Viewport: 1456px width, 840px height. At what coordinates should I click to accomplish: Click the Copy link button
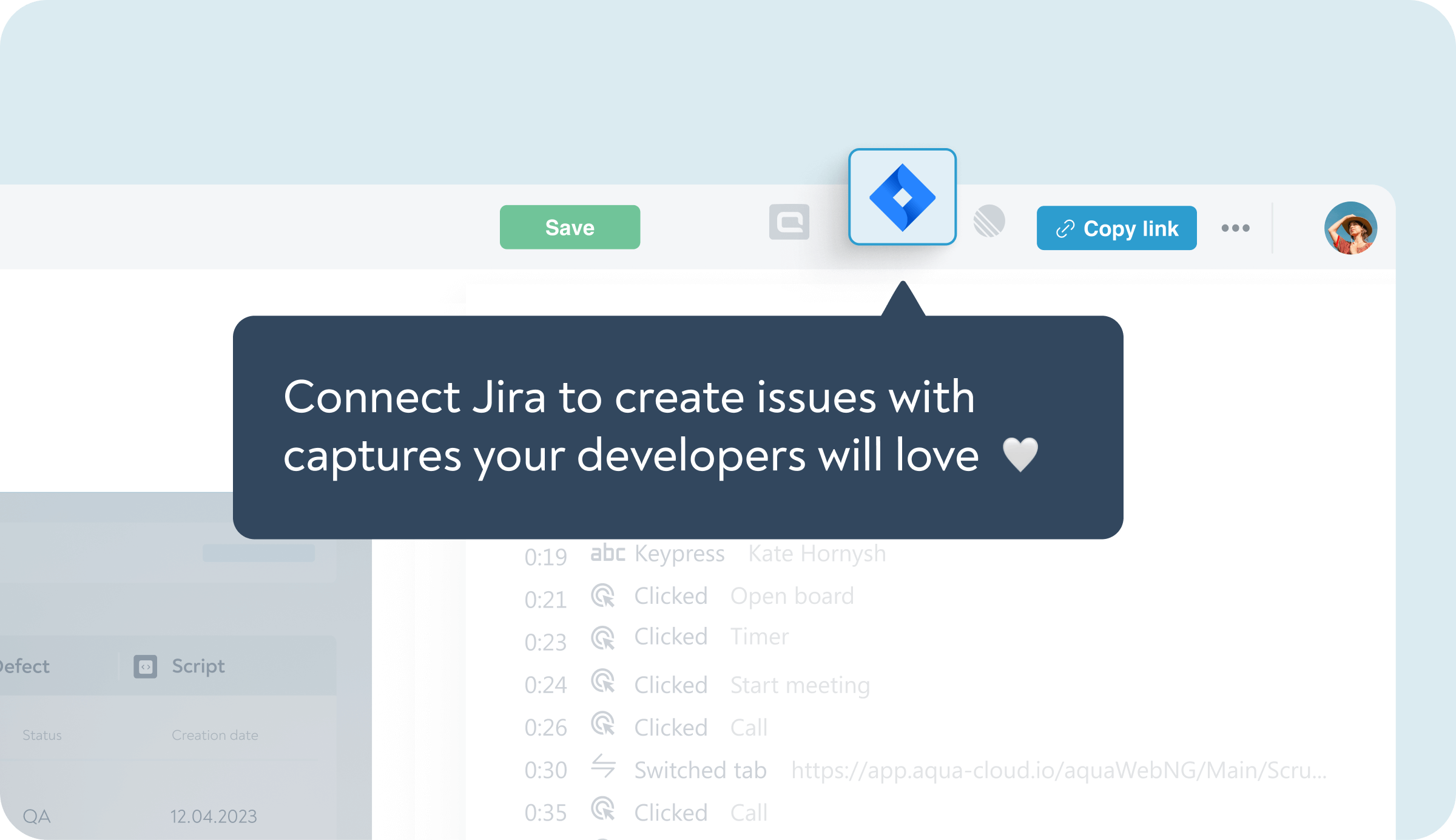(x=1116, y=228)
